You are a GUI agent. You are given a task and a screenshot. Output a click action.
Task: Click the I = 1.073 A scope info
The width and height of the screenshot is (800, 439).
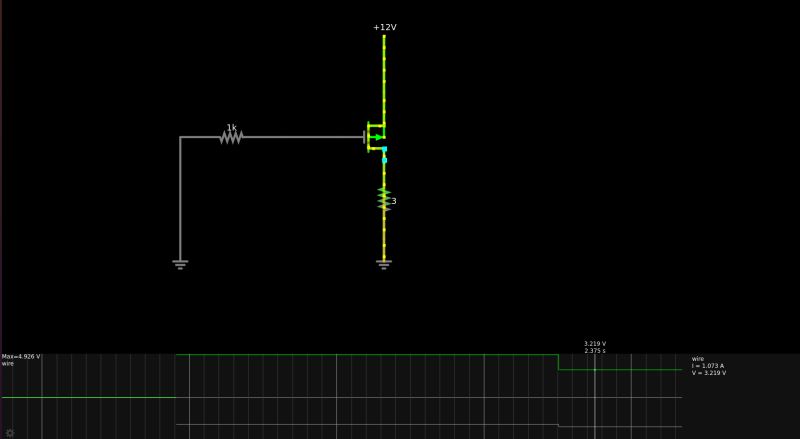click(708, 366)
